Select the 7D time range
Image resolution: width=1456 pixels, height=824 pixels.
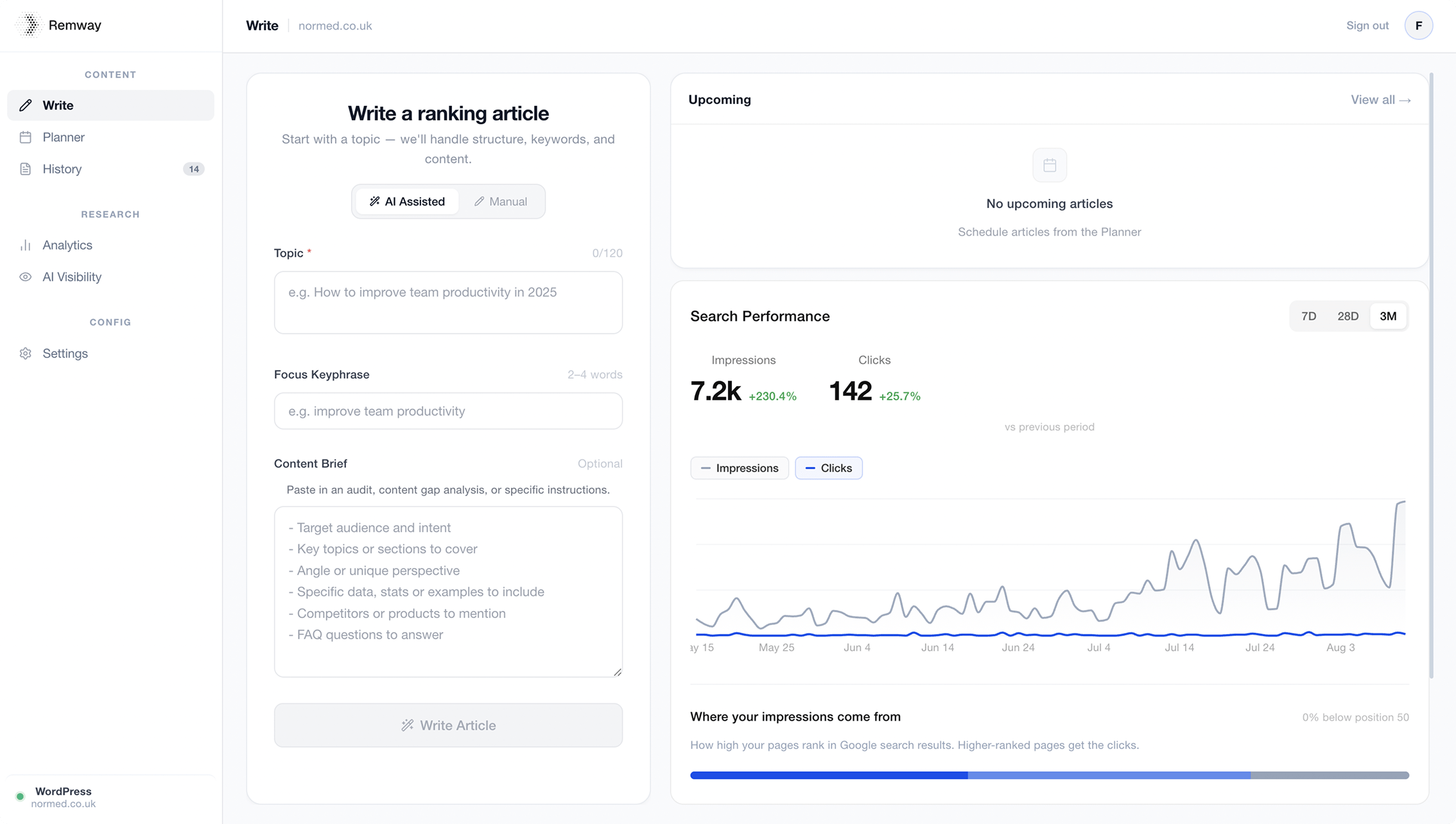pos(1309,316)
